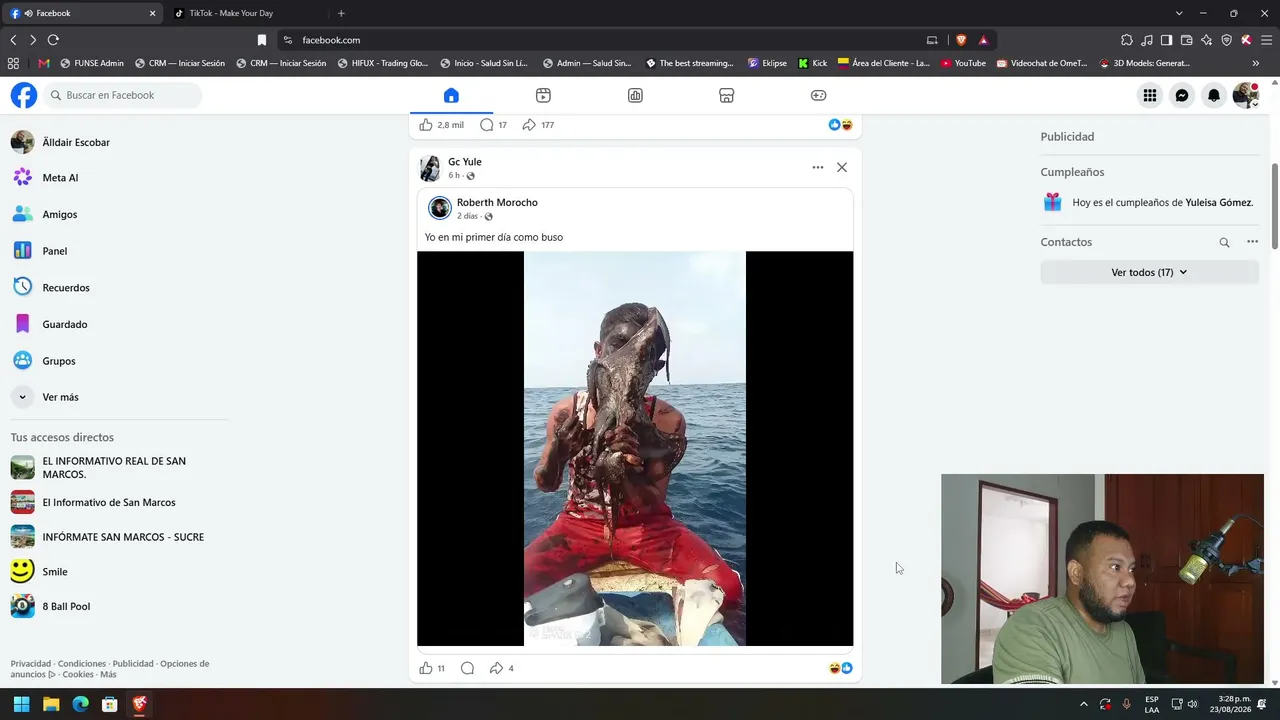Hide the Gc Yule post with X
This screenshot has height=720, width=1280.
tap(842, 167)
